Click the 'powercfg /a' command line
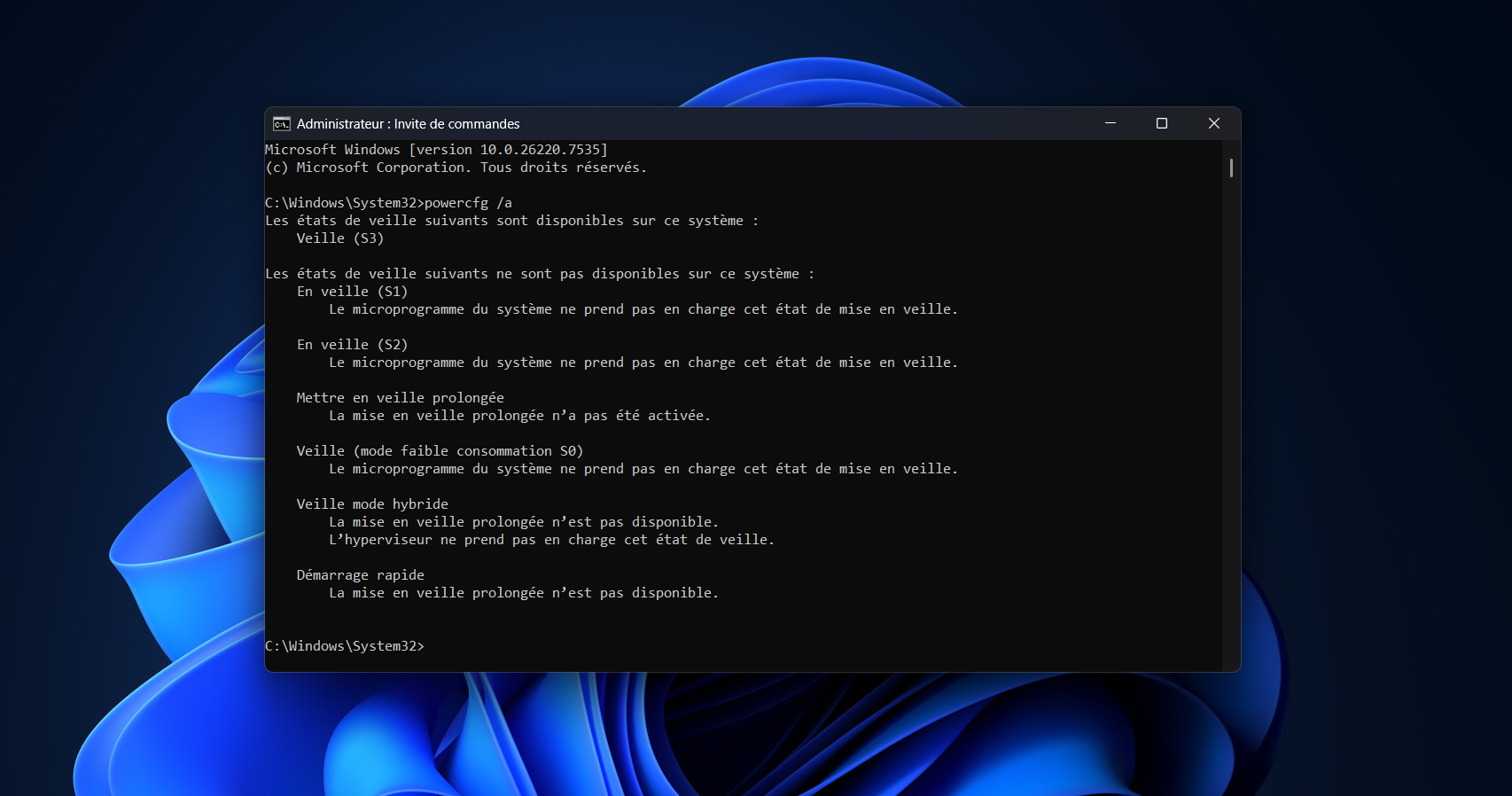Viewport: 1512px width, 796px height. 389,203
